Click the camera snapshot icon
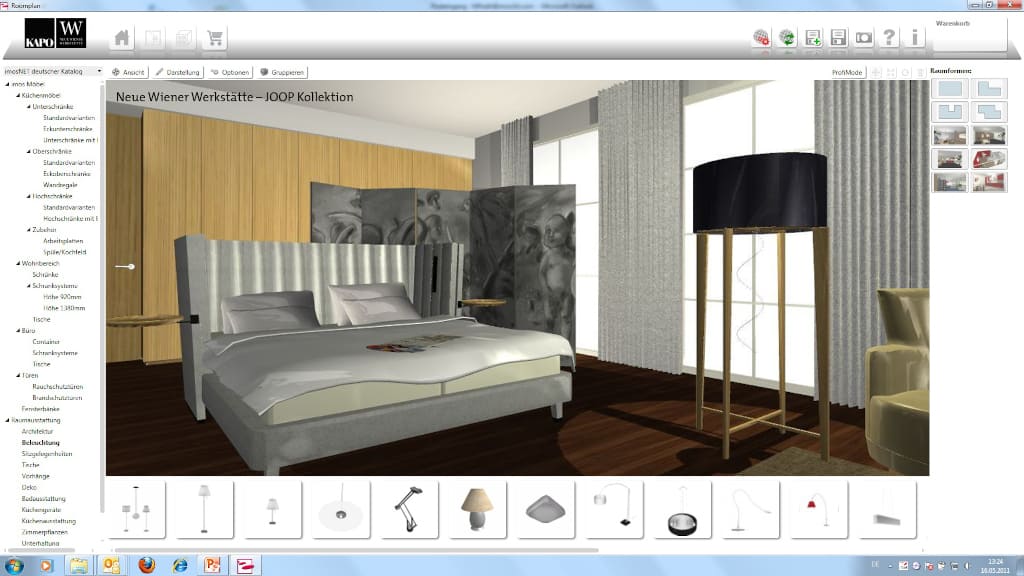The image size is (1024, 576). pos(863,39)
